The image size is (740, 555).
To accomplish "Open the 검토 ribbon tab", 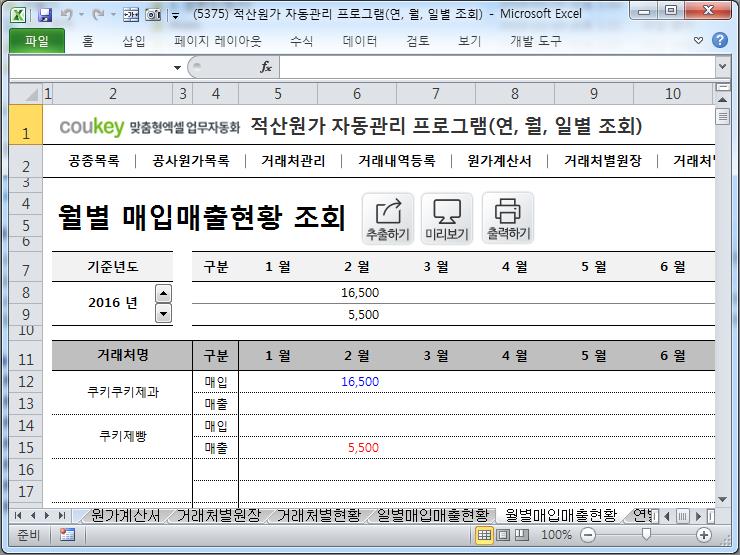I will [x=418, y=42].
